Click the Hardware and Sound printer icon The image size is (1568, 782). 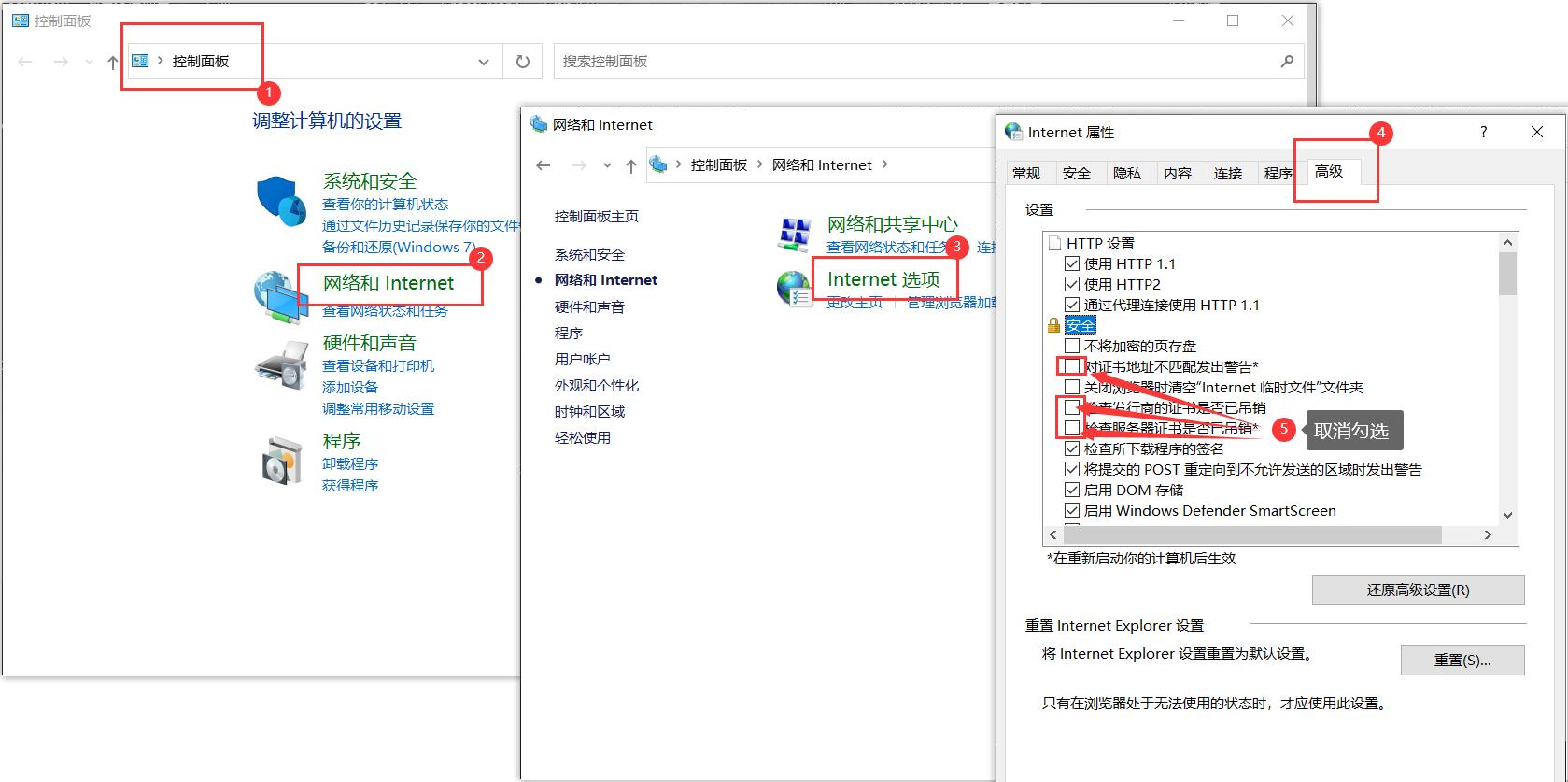[281, 365]
